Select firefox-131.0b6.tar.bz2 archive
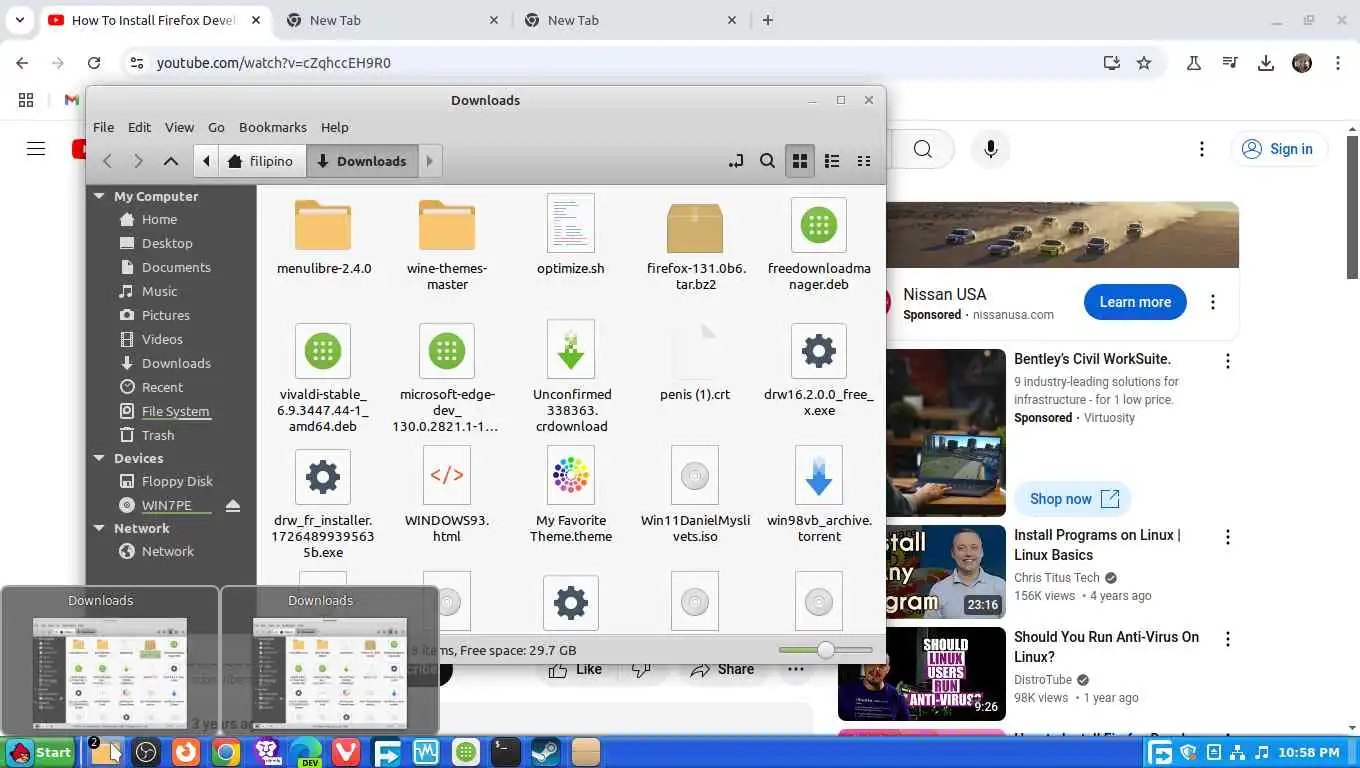The width and height of the screenshot is (1360, 768). 695,244
